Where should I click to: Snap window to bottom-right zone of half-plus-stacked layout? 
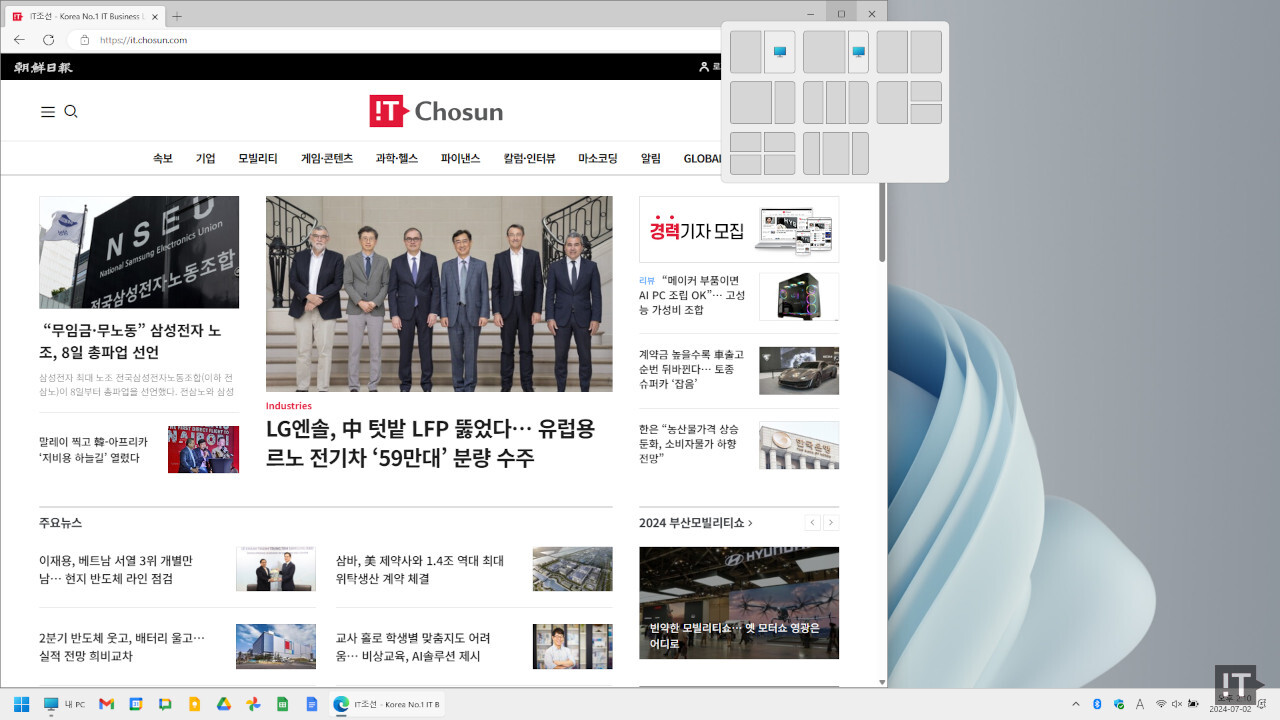tap(926, 114)
